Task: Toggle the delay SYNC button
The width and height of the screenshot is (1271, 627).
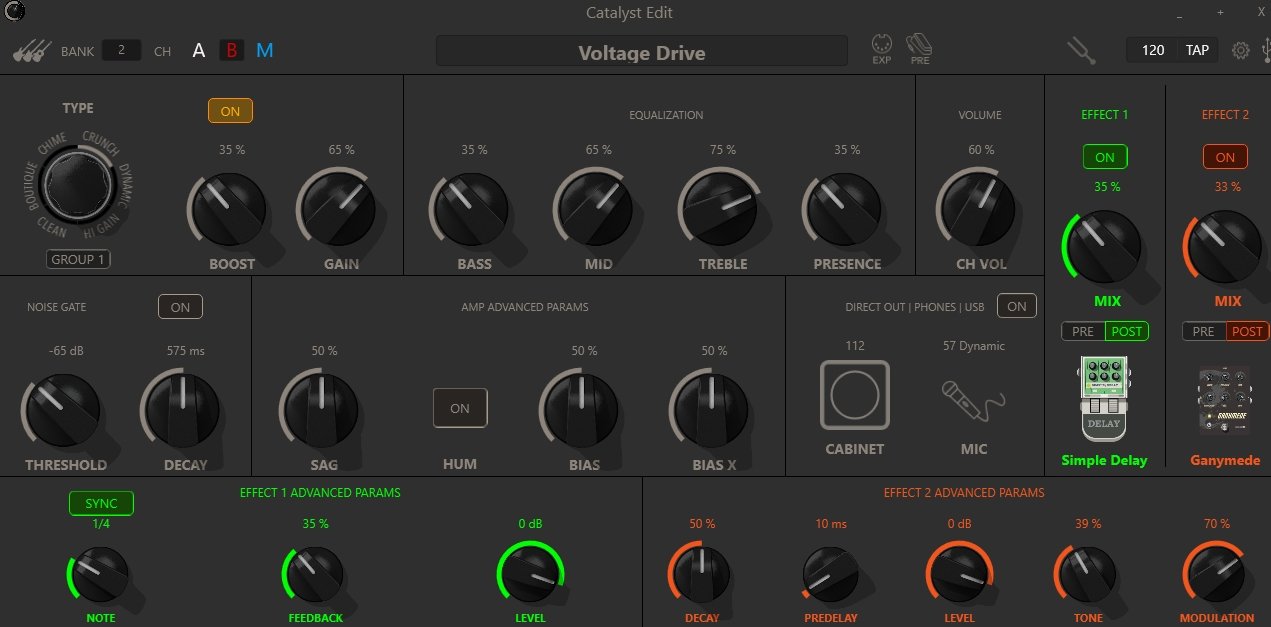Action: tap(101, 503)
